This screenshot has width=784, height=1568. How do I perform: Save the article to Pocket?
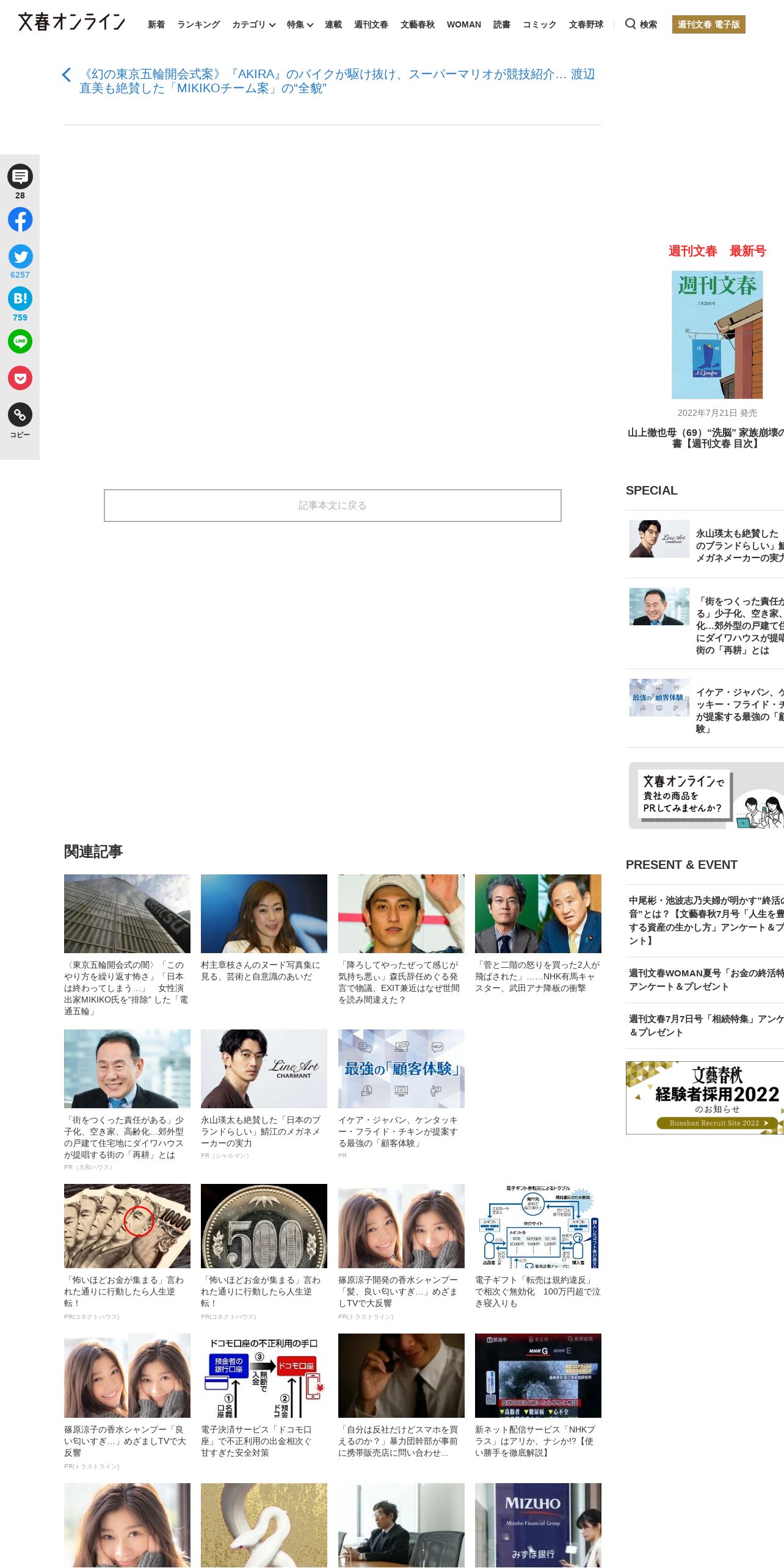(x=20, y=378)
